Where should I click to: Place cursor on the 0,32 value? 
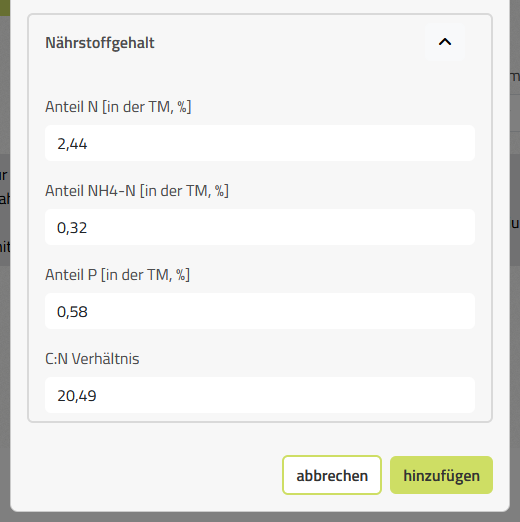coord(72,228)
